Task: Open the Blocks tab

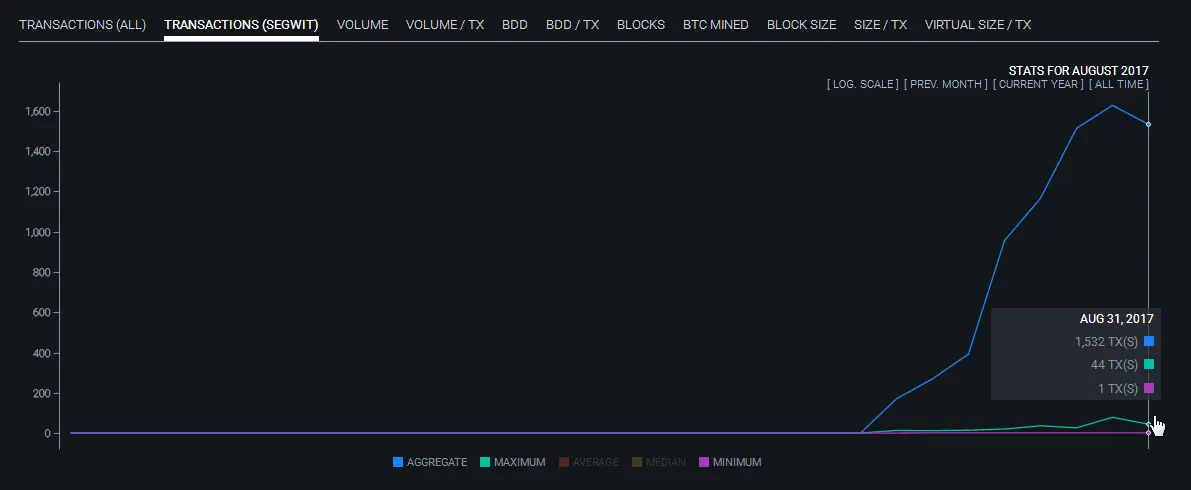Action: coord(640,24)
